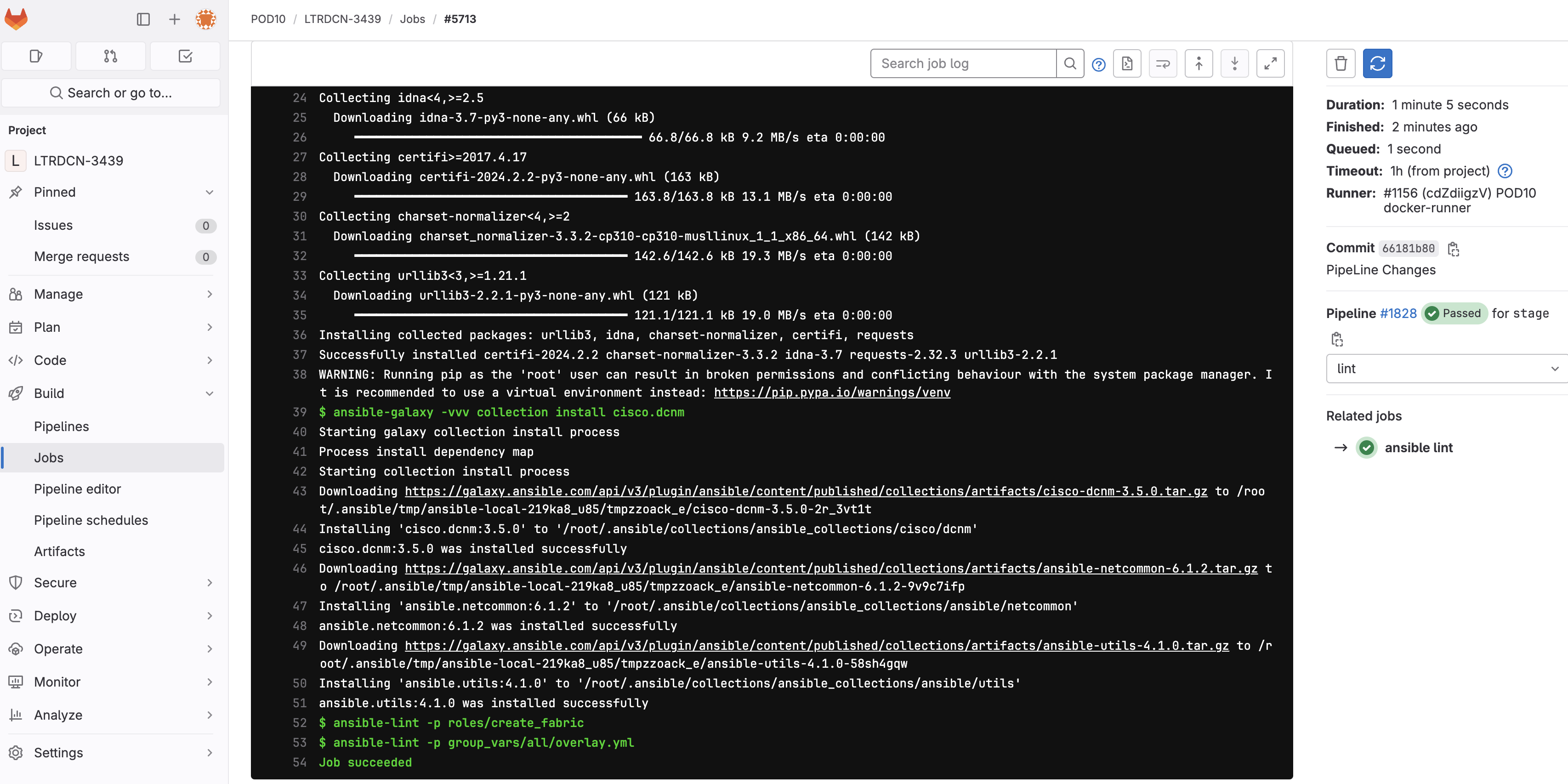Image resolution: width=1568 pixels, height=784 pixels.
Task: Open job log search help icon
Action: (1099, 64)
